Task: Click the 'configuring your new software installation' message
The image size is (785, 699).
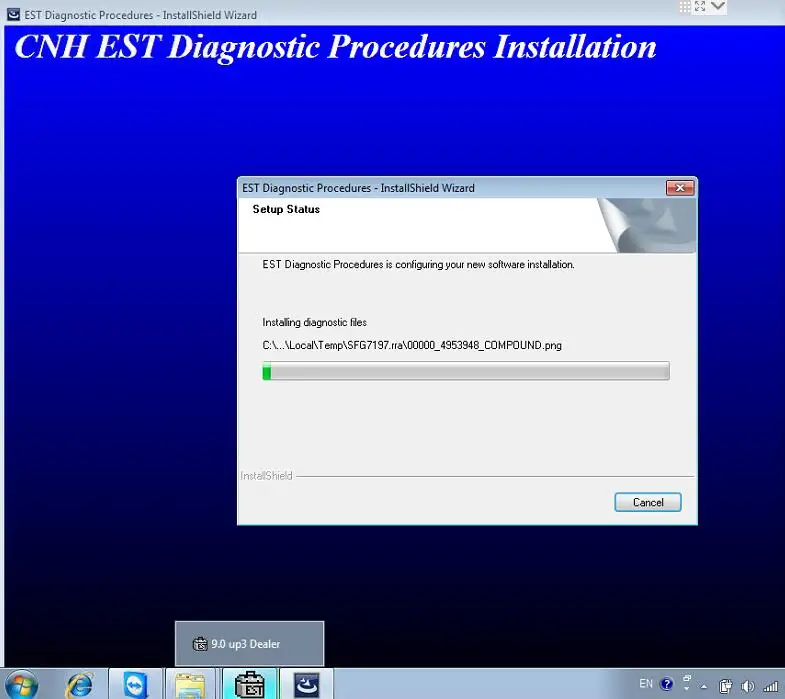Action: 418,264
